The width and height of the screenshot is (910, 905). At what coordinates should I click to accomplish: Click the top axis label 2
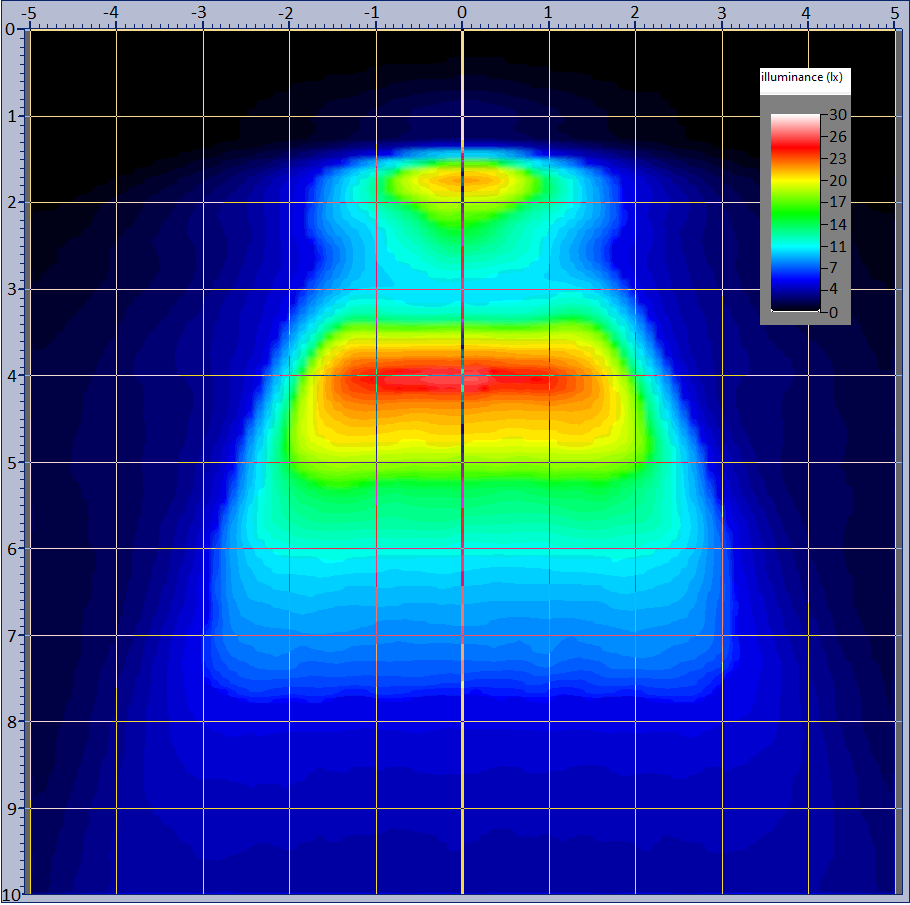(x=635, y=13)
